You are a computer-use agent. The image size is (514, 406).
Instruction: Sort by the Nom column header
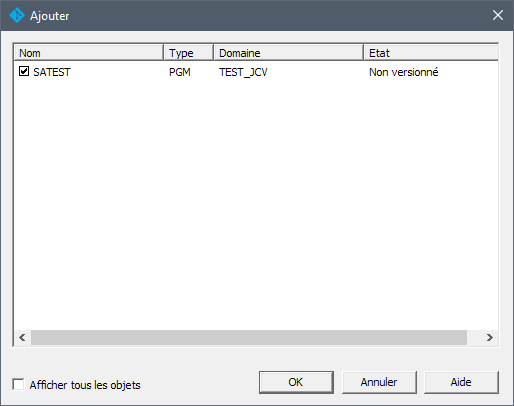[89, 53]
